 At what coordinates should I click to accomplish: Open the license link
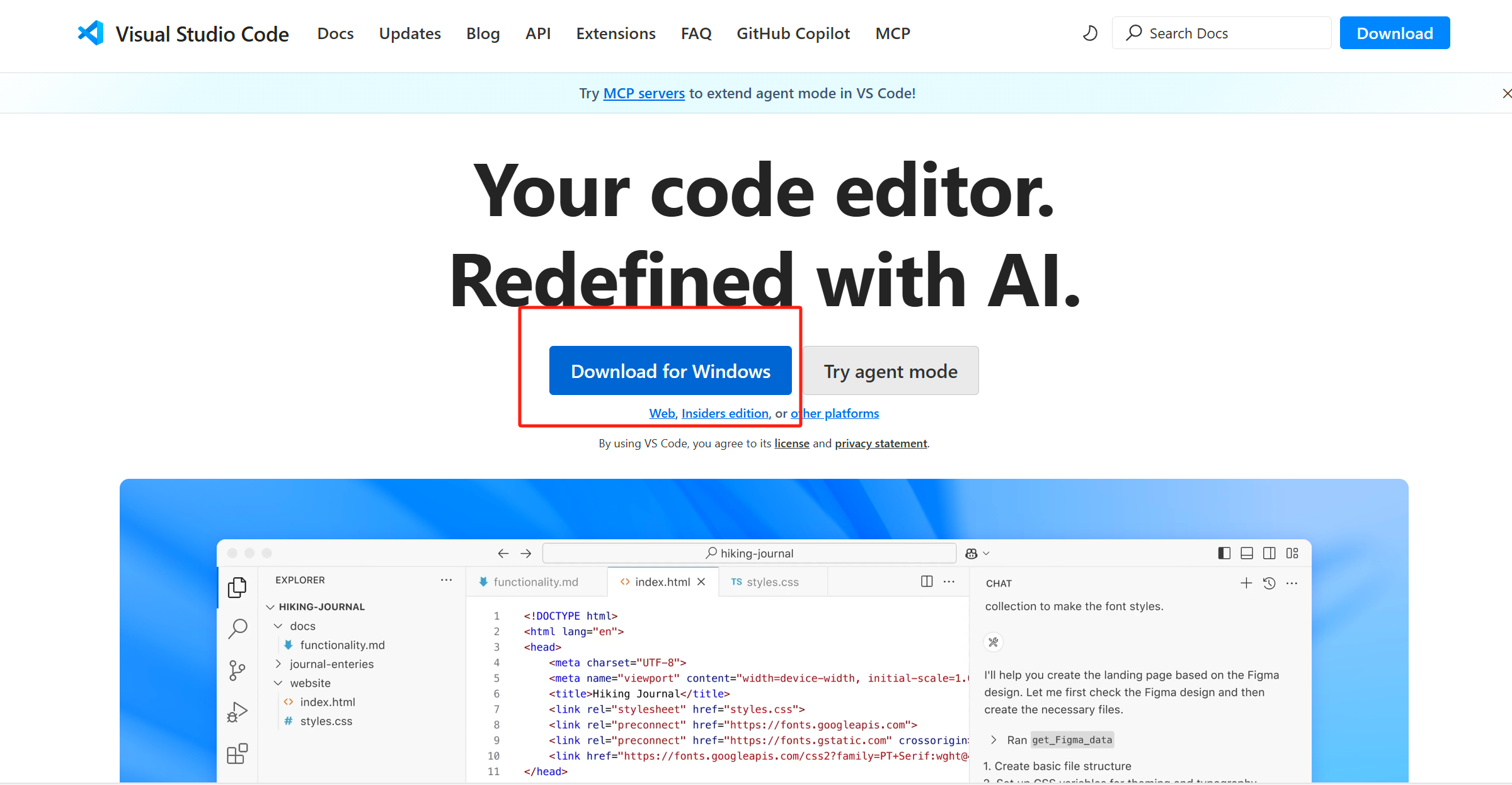point(792,443)
